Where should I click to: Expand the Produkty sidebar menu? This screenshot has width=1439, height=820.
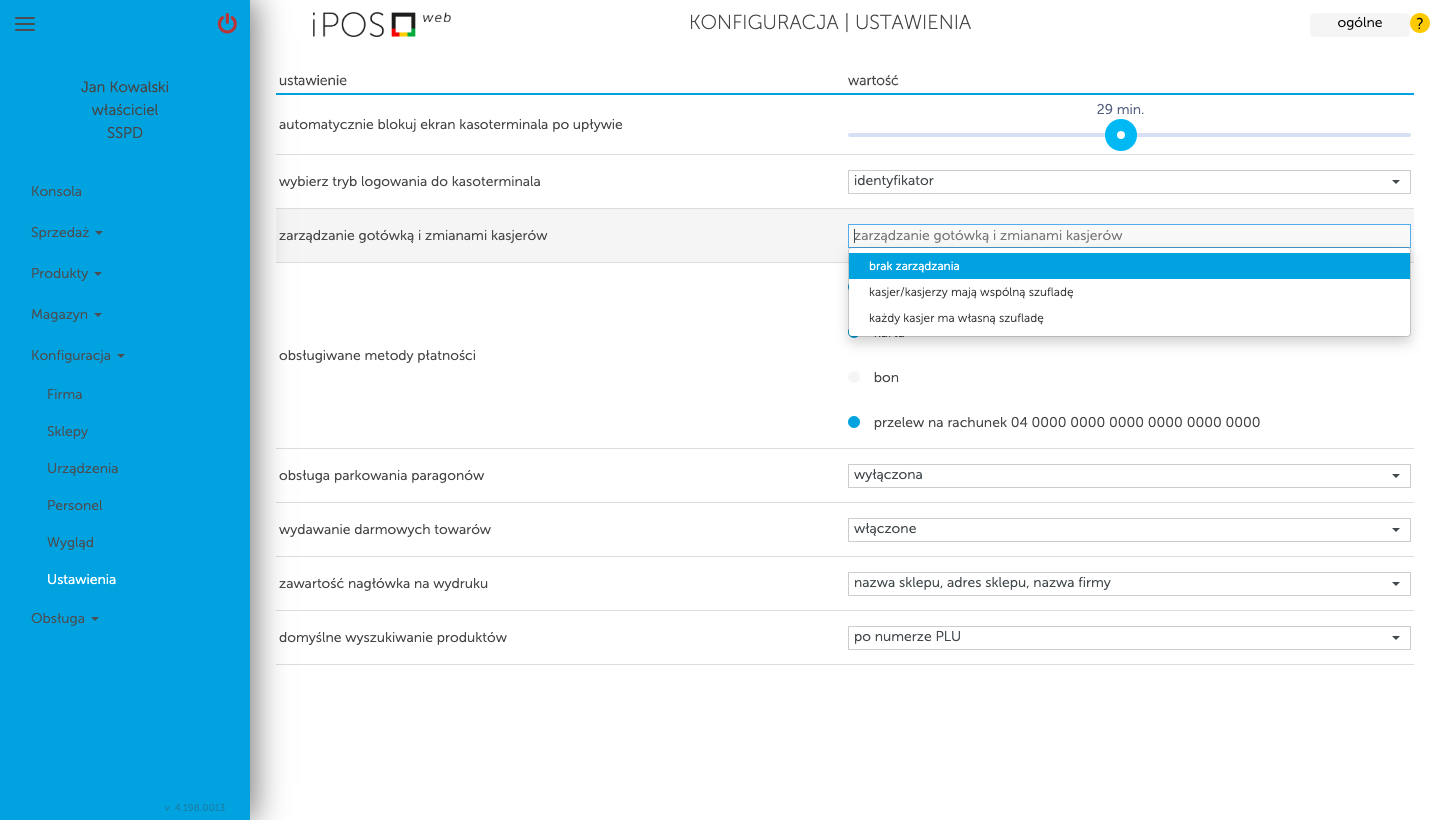pyautogui.click(x=66, y=273)
